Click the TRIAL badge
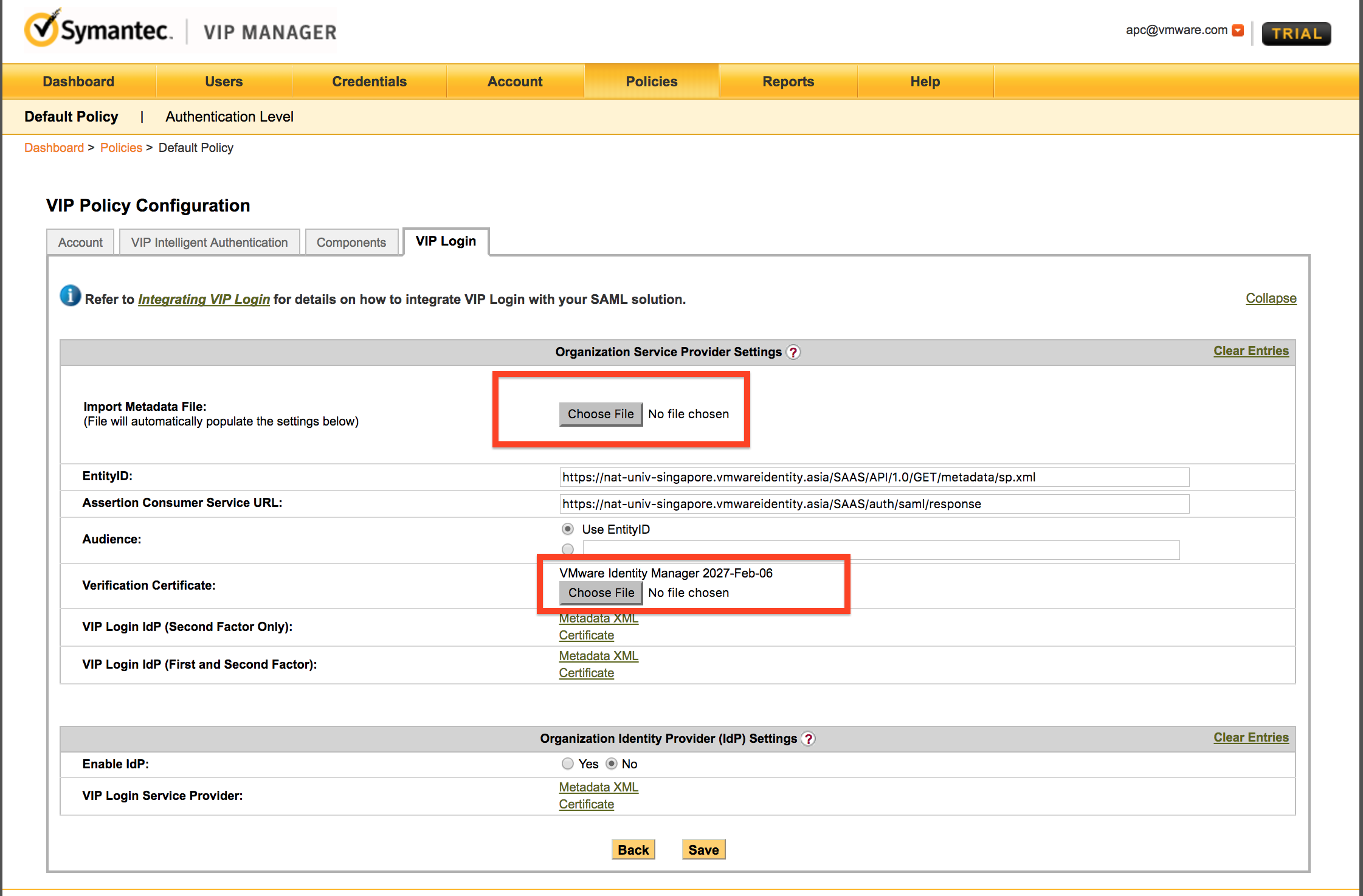 [x=1296, y=33]
